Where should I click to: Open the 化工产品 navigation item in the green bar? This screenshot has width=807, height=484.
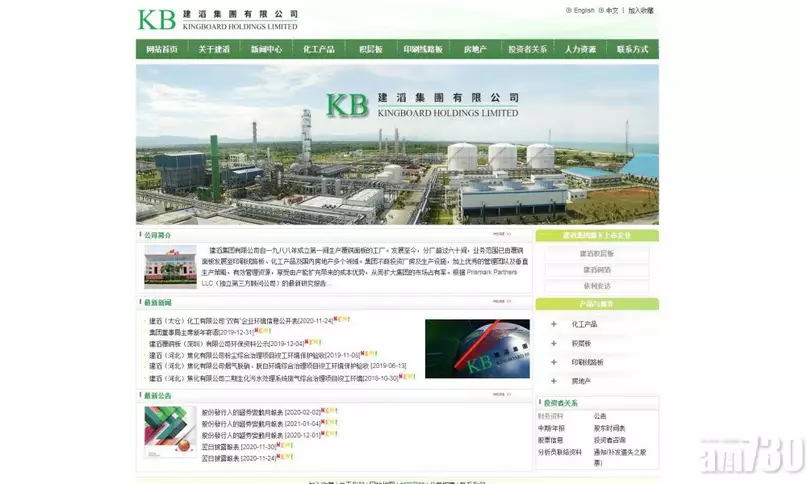319,49
